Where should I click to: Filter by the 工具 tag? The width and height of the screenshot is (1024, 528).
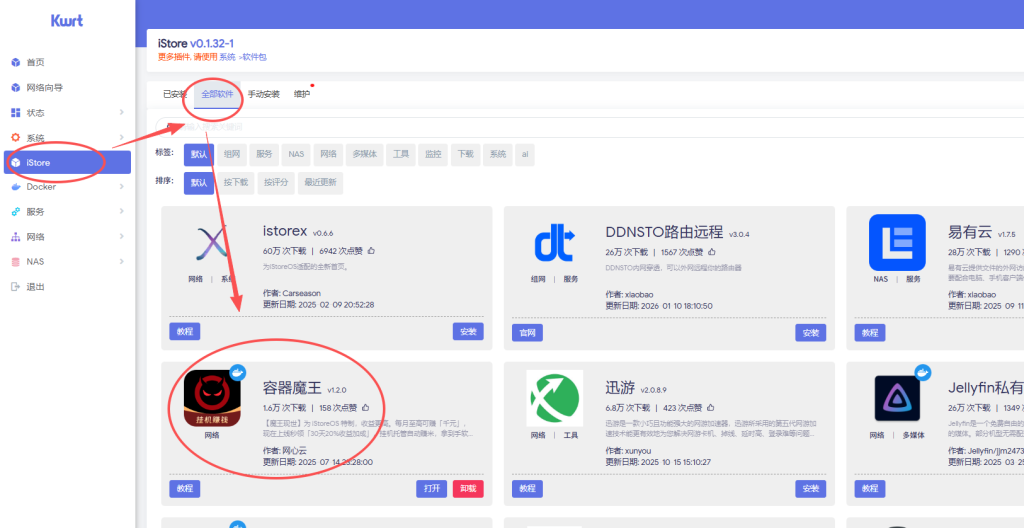tap(400, 155)
